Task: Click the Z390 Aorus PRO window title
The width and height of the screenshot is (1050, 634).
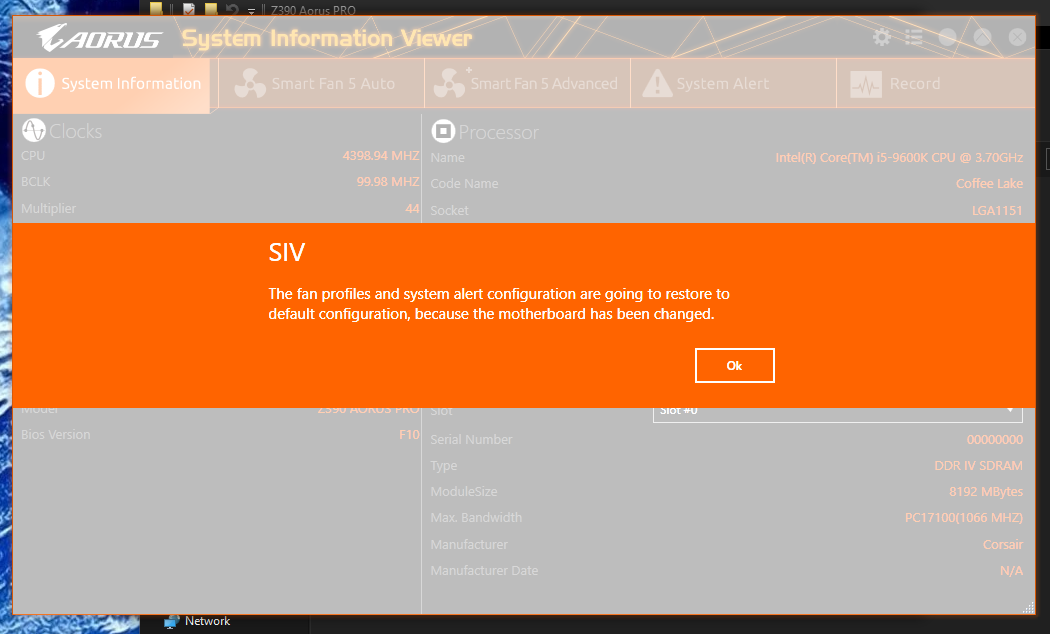Action: click(x=313, y=9)
